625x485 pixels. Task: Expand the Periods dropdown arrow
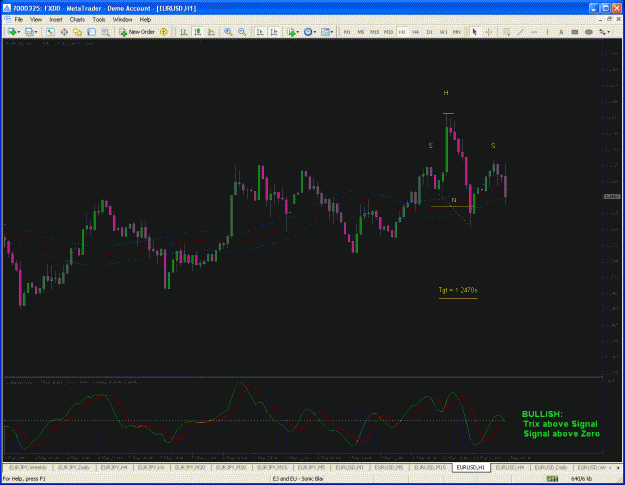(314, 32)
